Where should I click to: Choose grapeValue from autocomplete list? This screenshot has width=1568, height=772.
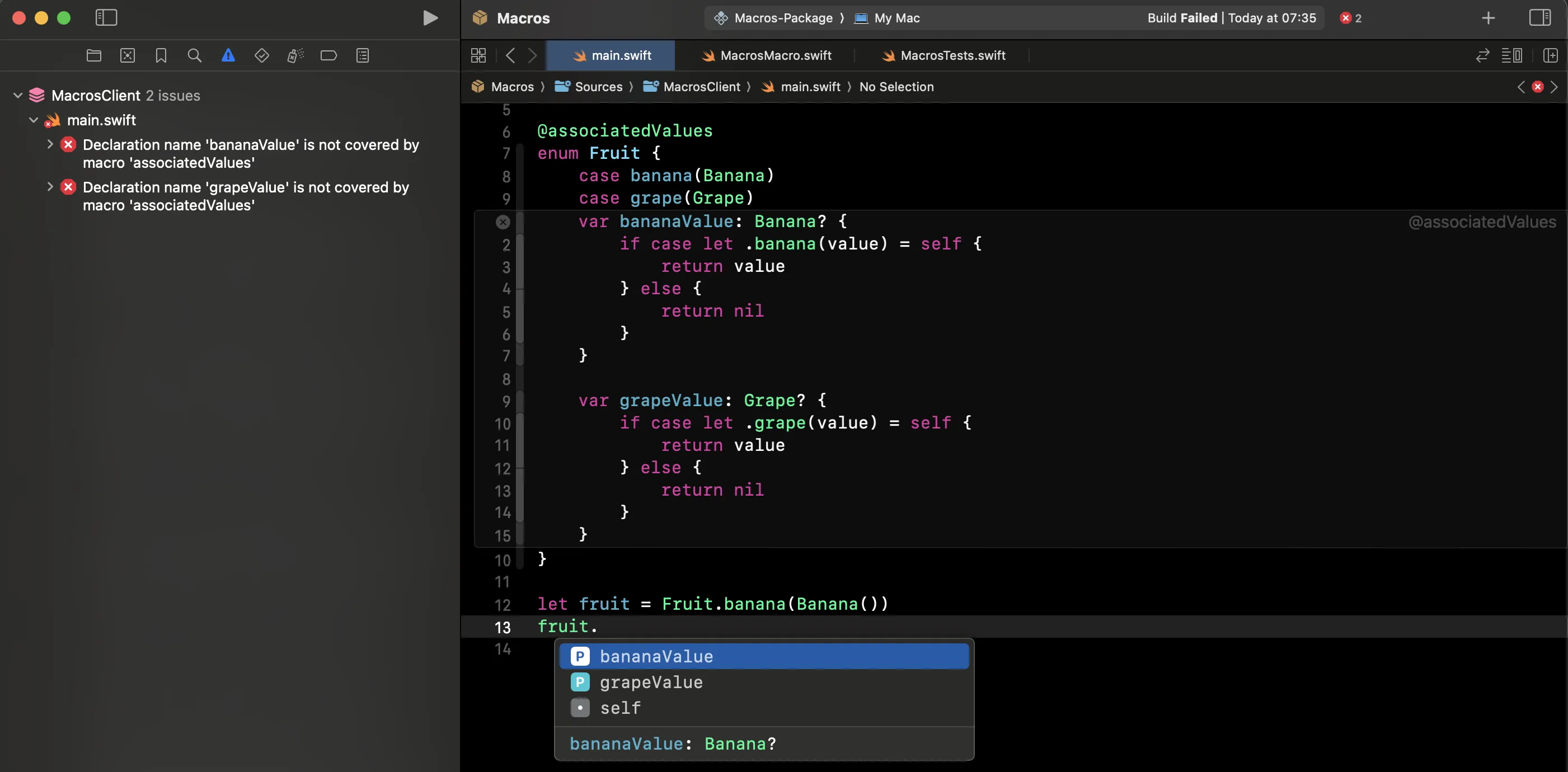[x=651, y=682]
